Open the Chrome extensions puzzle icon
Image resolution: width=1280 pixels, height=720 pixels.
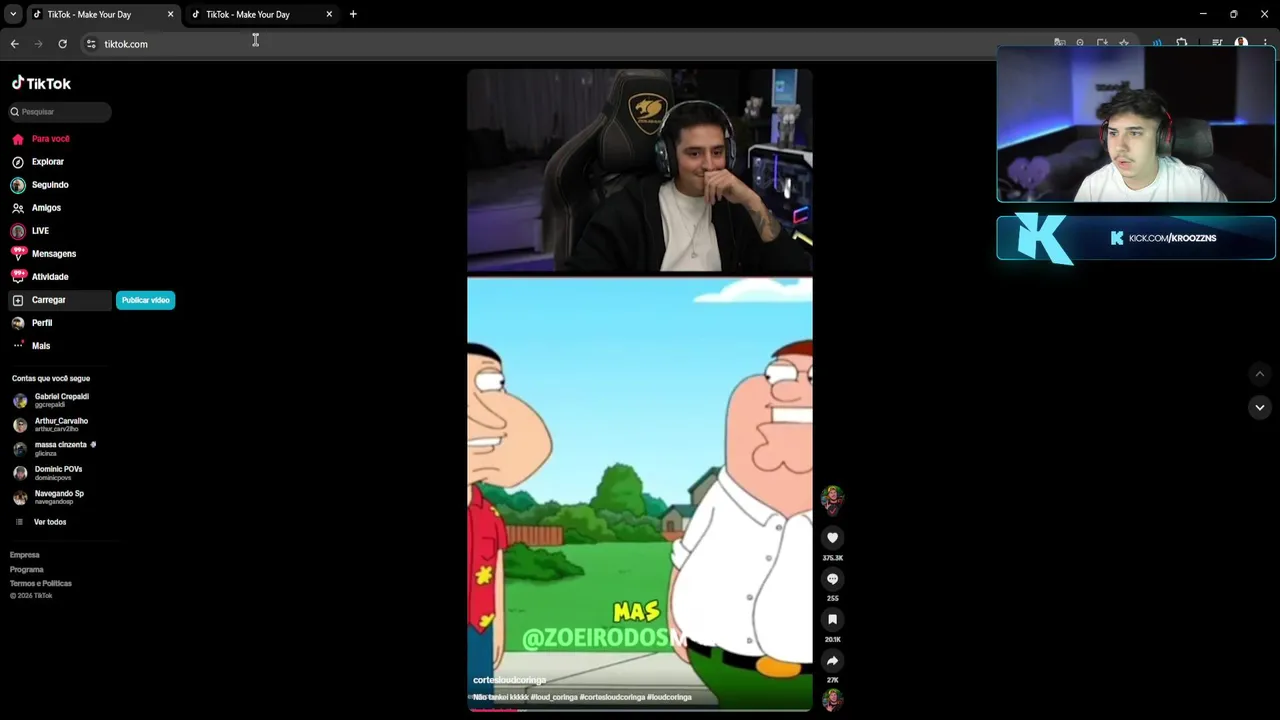pyautogui.click(x=1181, y=43)
